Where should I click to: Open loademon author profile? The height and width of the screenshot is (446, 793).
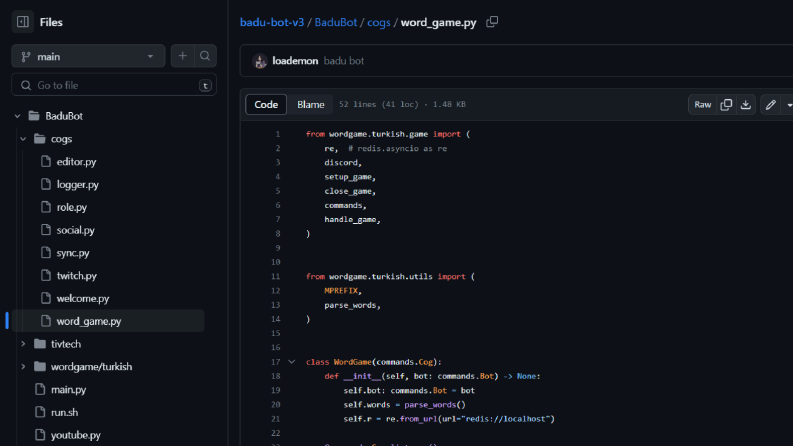295,61
